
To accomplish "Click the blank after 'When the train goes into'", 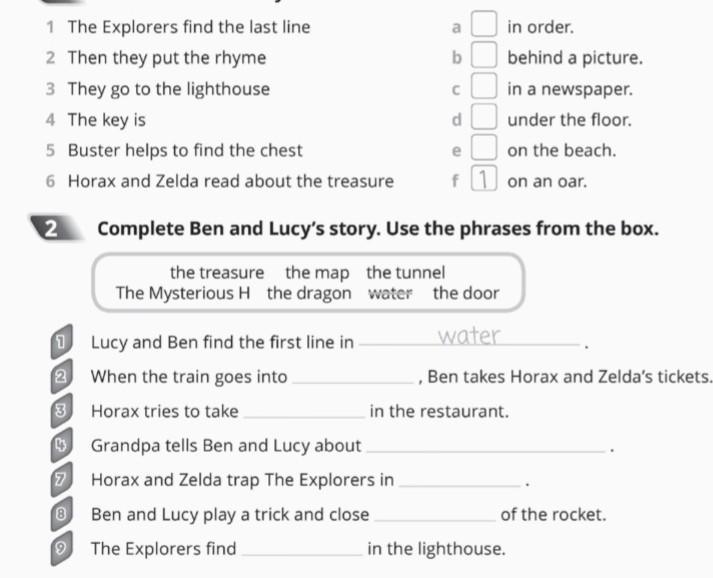I will 353,377.
